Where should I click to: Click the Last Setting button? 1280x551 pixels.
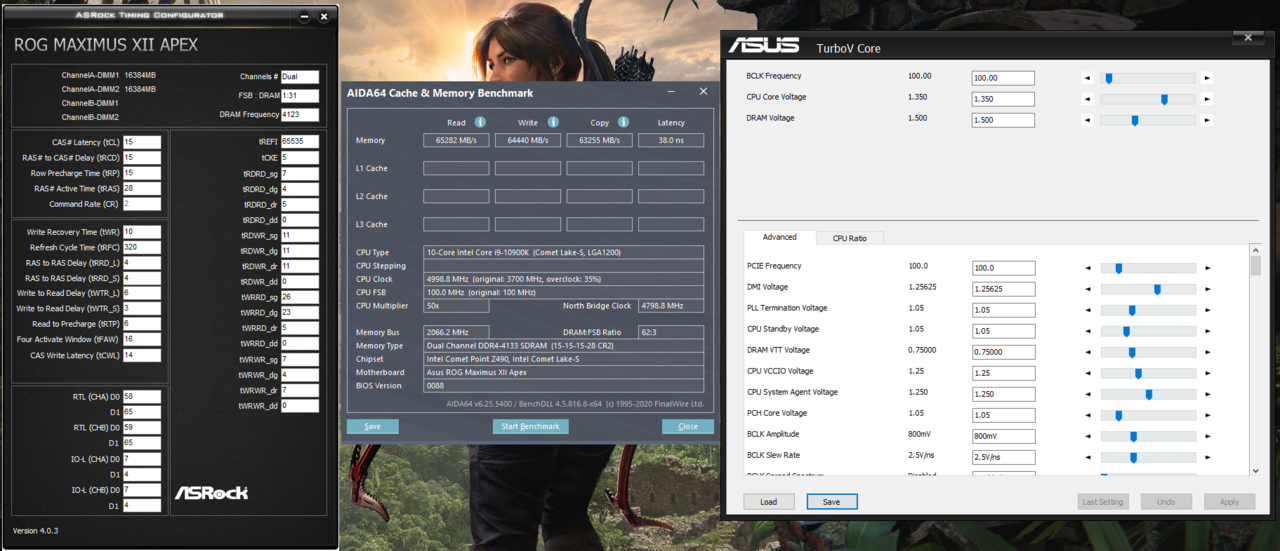click(1103, 501)
